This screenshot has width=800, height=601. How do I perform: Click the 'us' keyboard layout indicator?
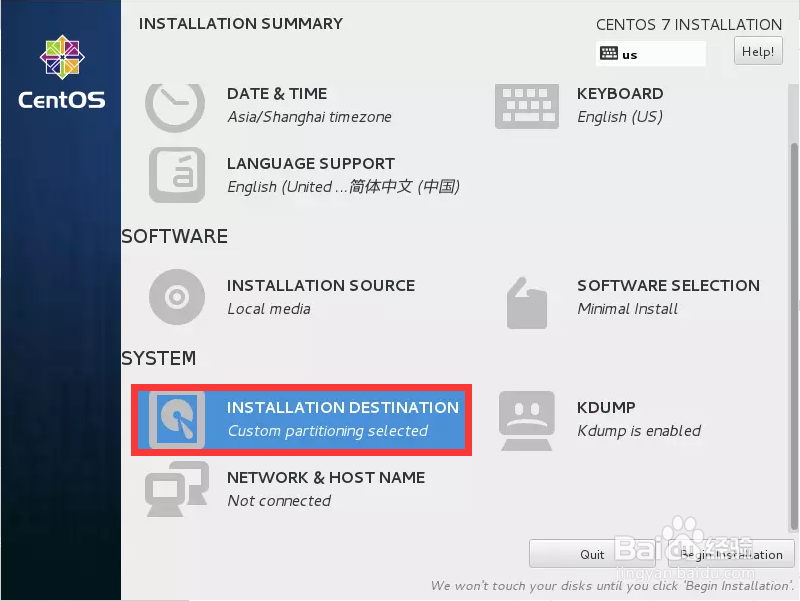click(651, 54)
